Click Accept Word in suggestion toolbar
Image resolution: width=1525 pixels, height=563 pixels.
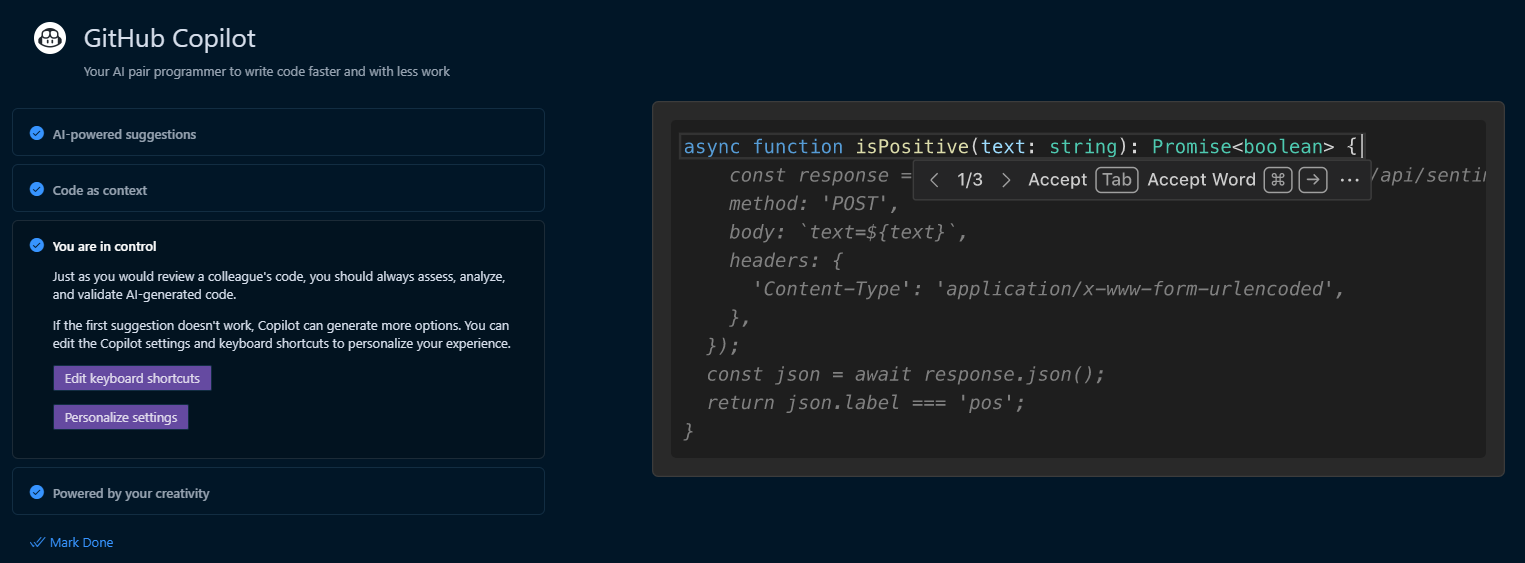pyautogui.click(x=1201, y=180)
